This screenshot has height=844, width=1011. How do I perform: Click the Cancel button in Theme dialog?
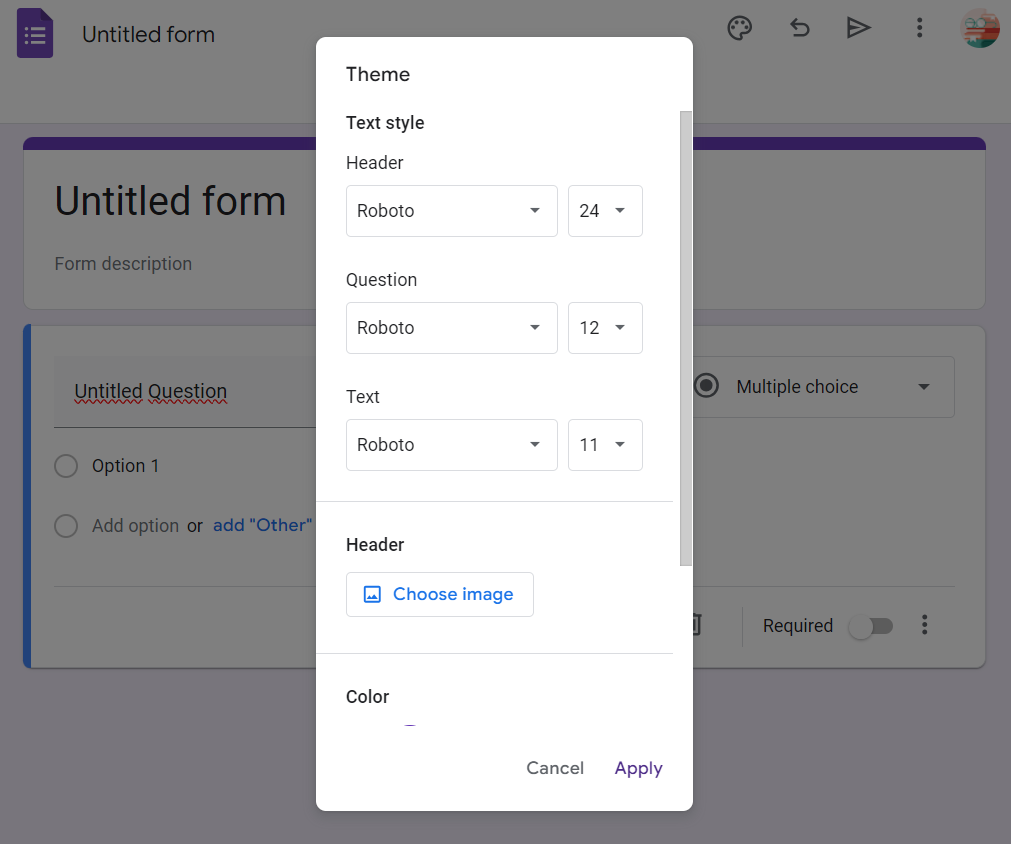(555, 768)
